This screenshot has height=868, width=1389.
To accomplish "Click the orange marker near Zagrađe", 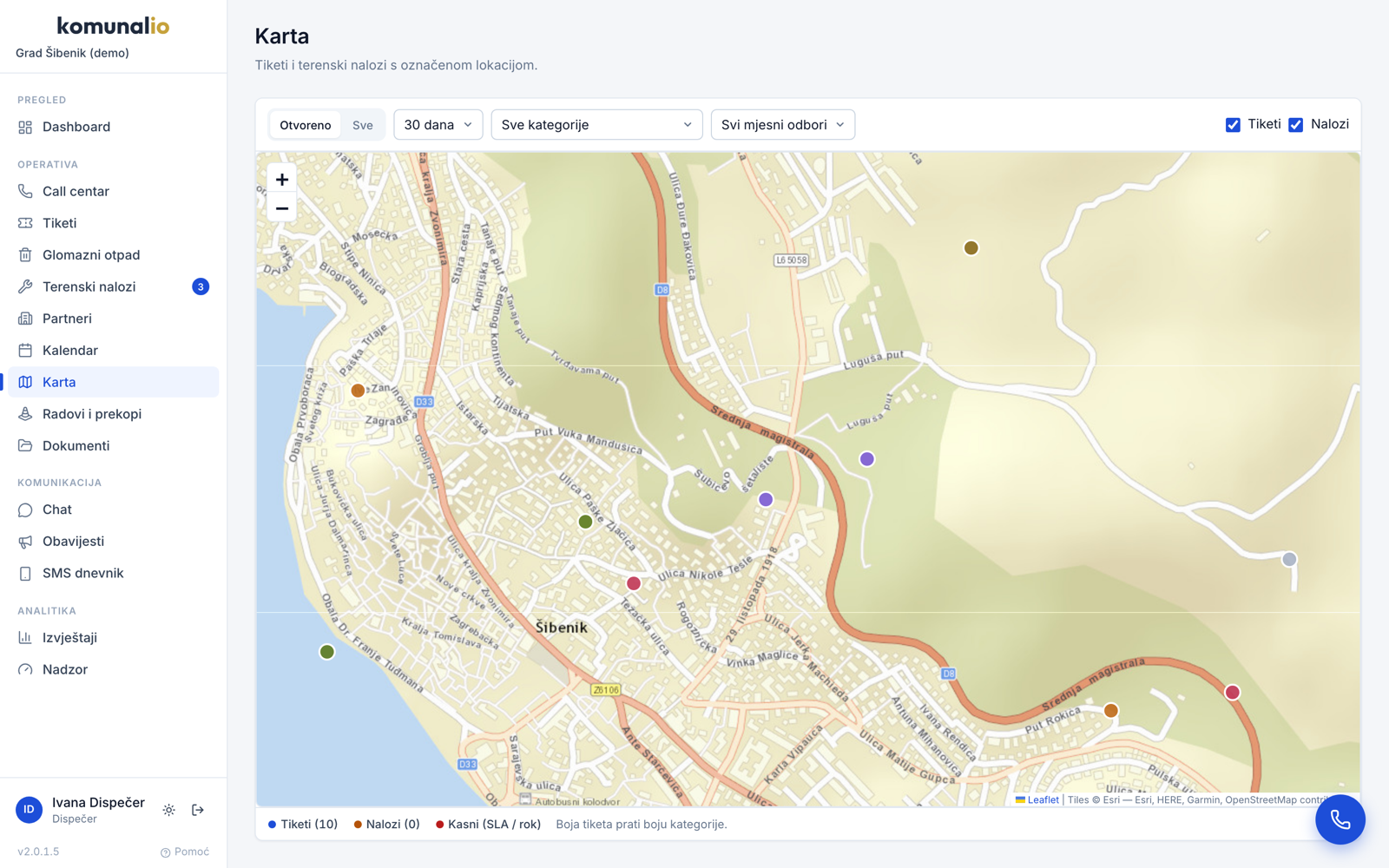I will 358,391.
